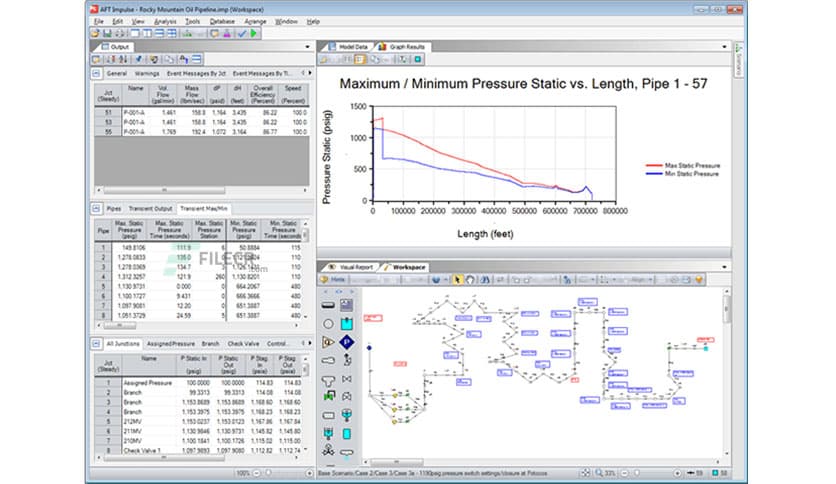Switch to the Model Data tab
Image resolution: width=836 pixels, height=484 pixels.
point(348,47)
